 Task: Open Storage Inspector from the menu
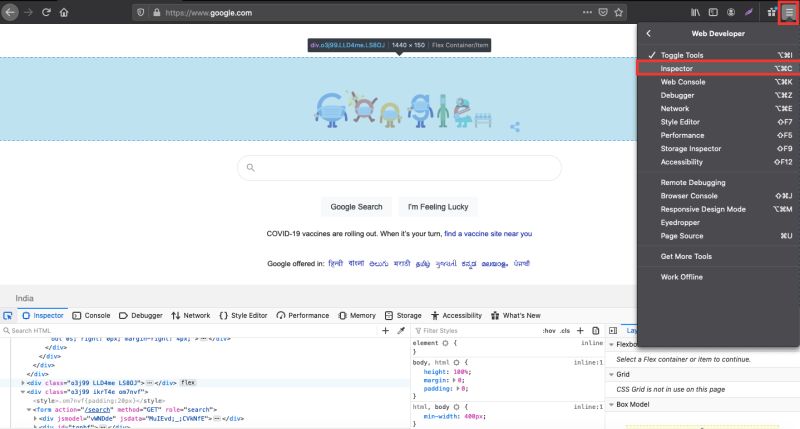click(x=719, y=148)
